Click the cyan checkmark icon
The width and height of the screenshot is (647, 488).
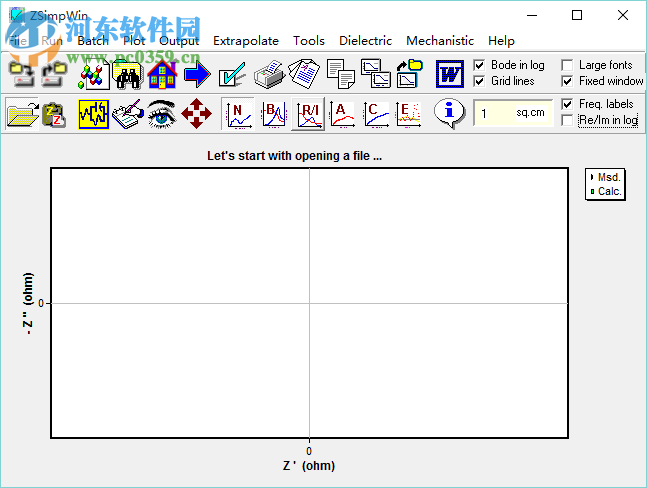(232, 74)
